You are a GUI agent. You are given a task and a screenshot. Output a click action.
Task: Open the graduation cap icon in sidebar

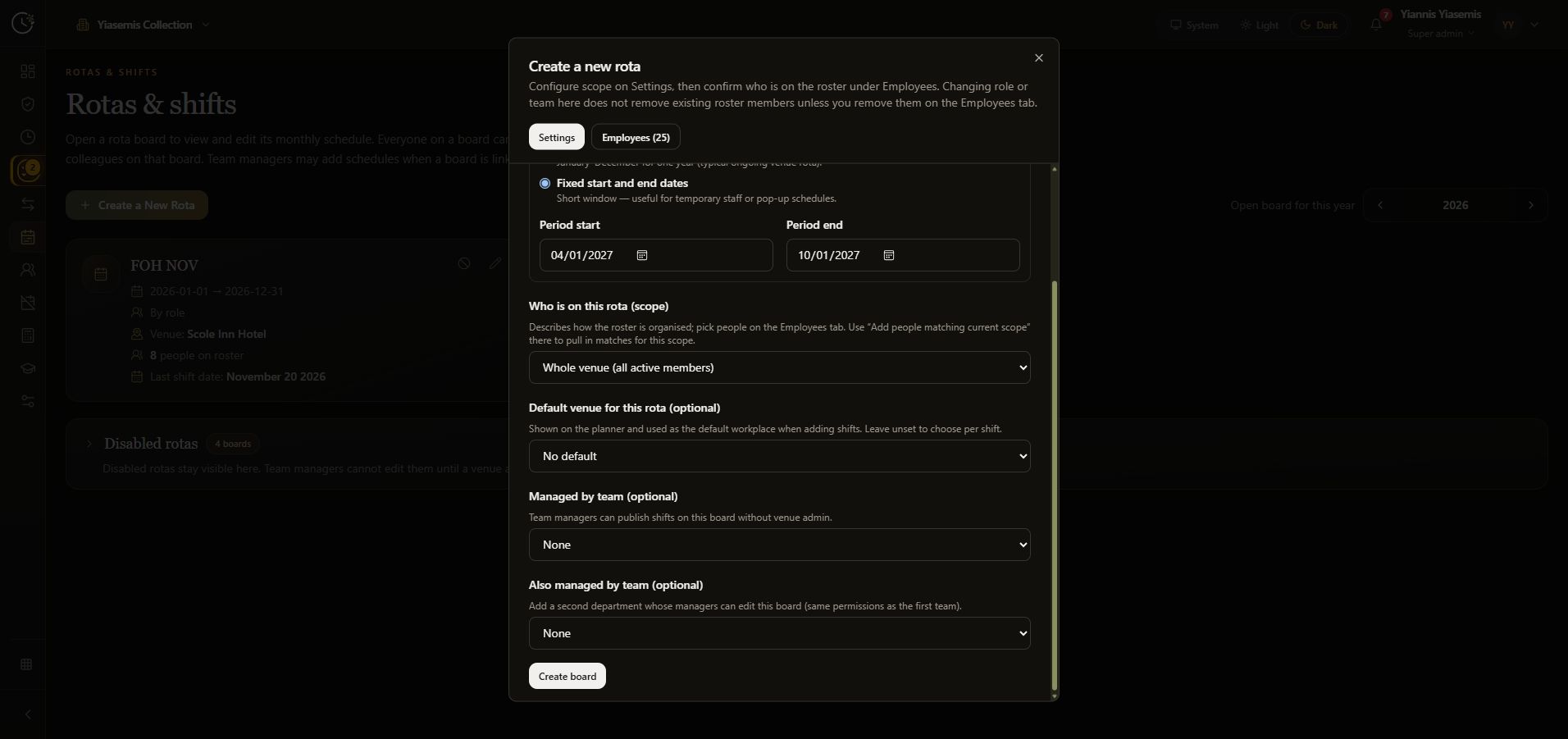click(28, 368)
